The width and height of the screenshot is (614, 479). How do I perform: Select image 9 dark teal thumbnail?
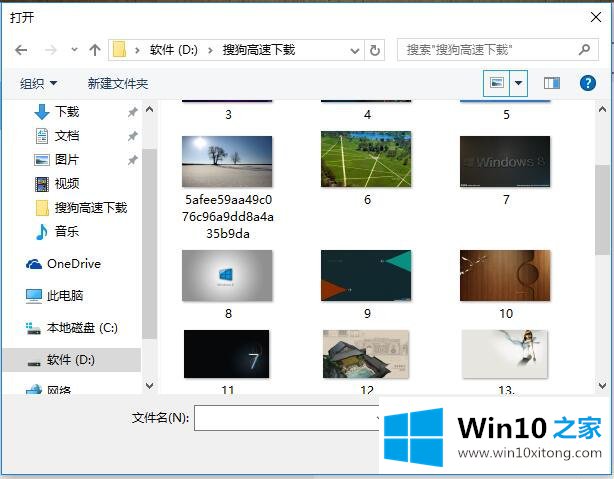[366, 276]
